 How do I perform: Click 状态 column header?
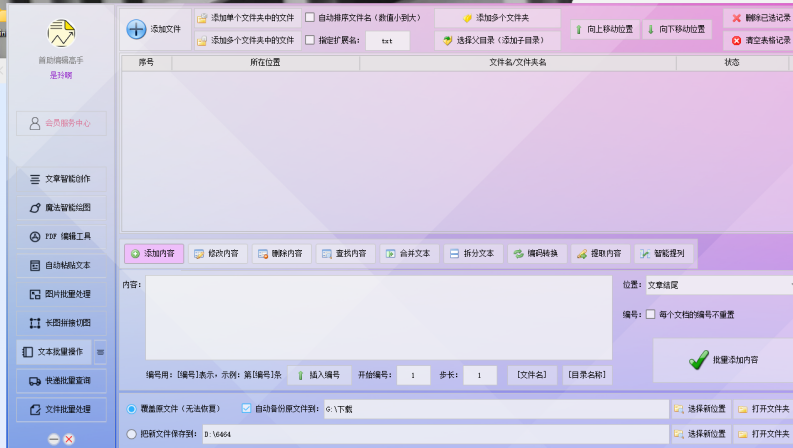pos(732,63)
